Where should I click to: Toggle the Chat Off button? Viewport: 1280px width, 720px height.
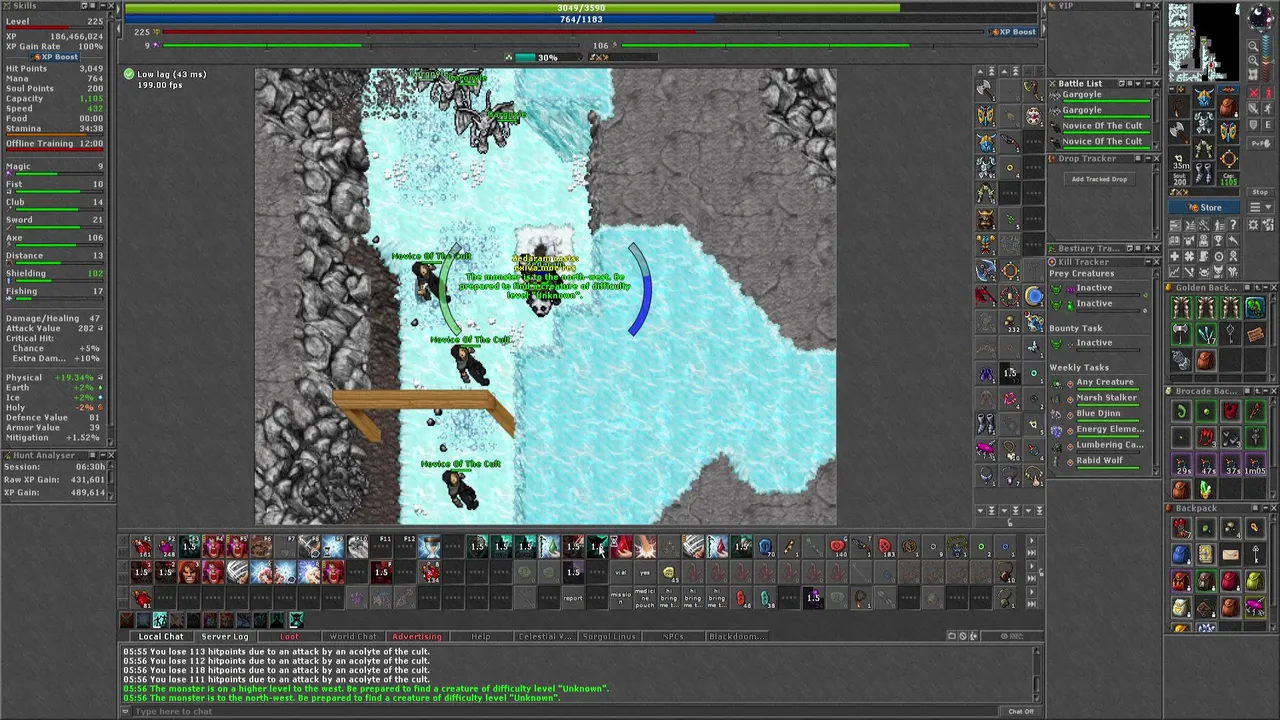coord(1021,711)
